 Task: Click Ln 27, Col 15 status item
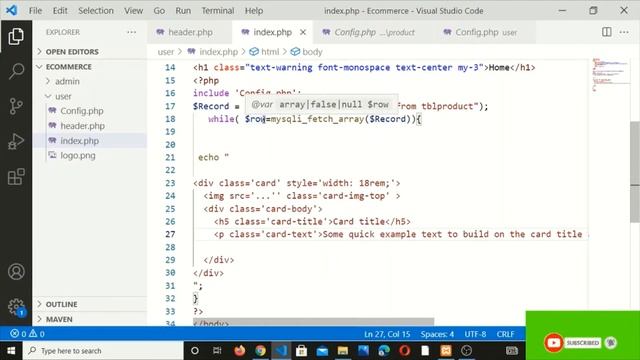click(x=387, y=334)
